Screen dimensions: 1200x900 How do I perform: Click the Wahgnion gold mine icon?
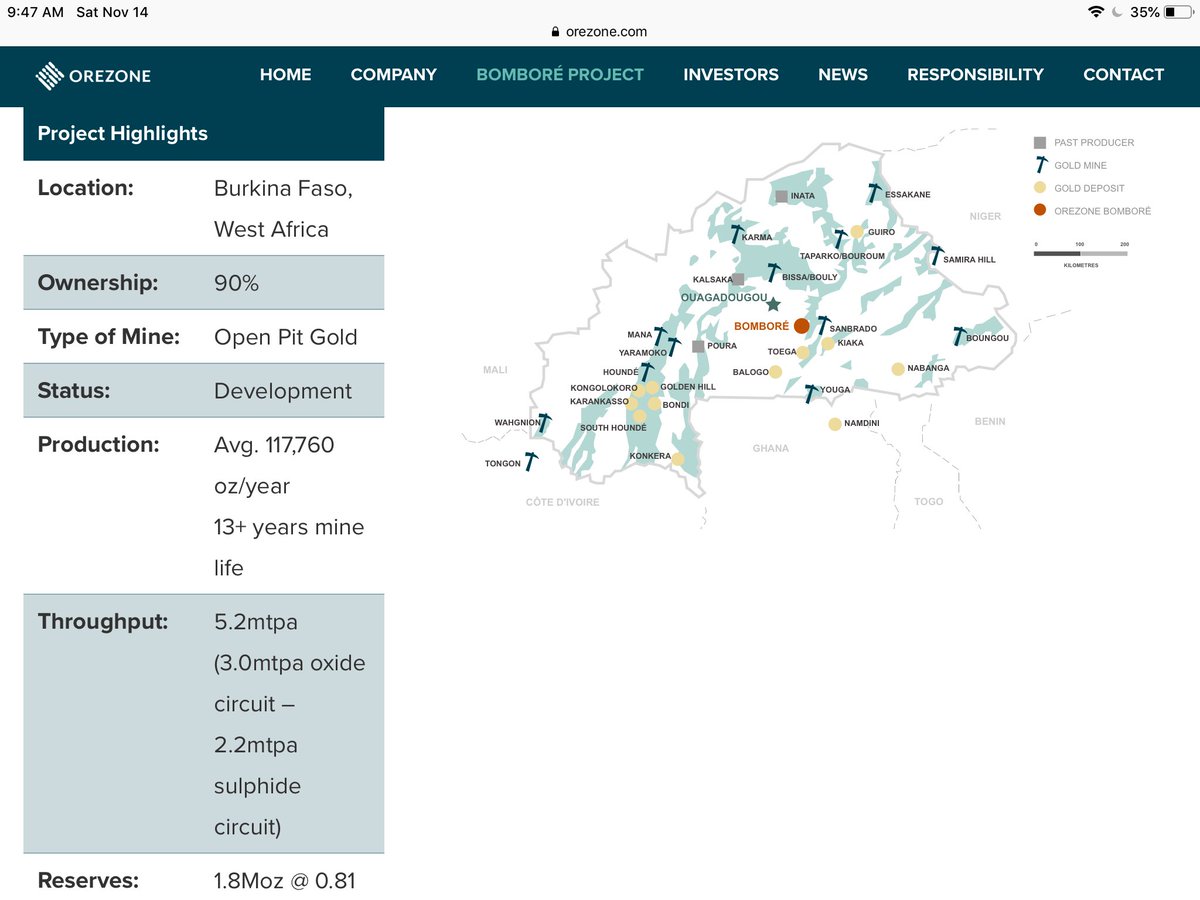pyautogui.click(x=545, y=423)
